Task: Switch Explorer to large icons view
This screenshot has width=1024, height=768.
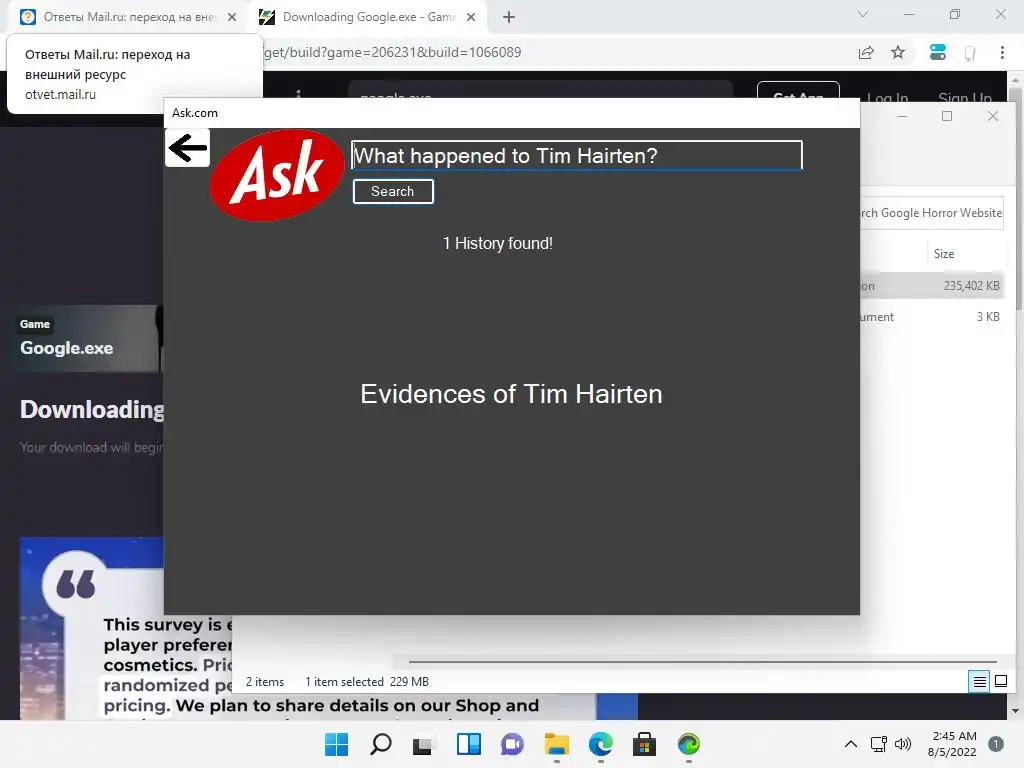Action: click(1000, 682)
